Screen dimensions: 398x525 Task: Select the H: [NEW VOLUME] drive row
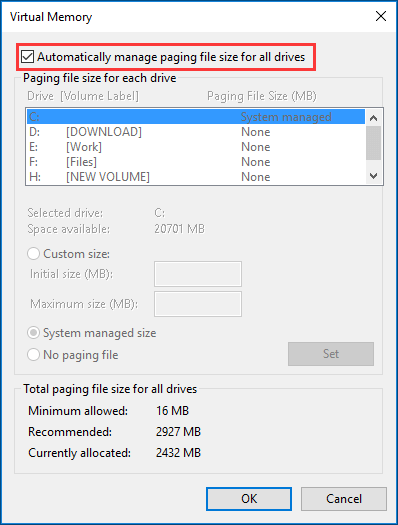coord(196,177)
